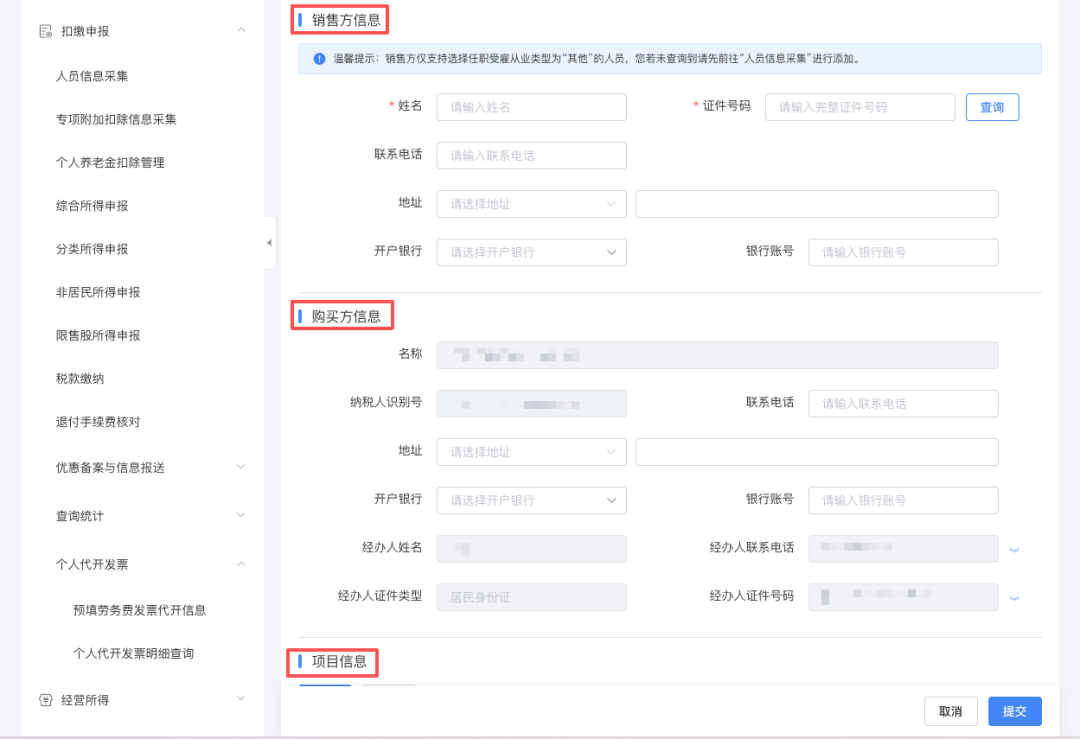Click the 经营所得 shop icon in sidebar

[45, 700]
